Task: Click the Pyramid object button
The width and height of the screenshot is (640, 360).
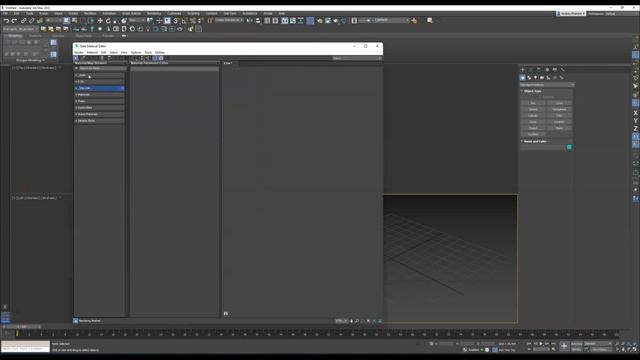Action: click(559, 122)
